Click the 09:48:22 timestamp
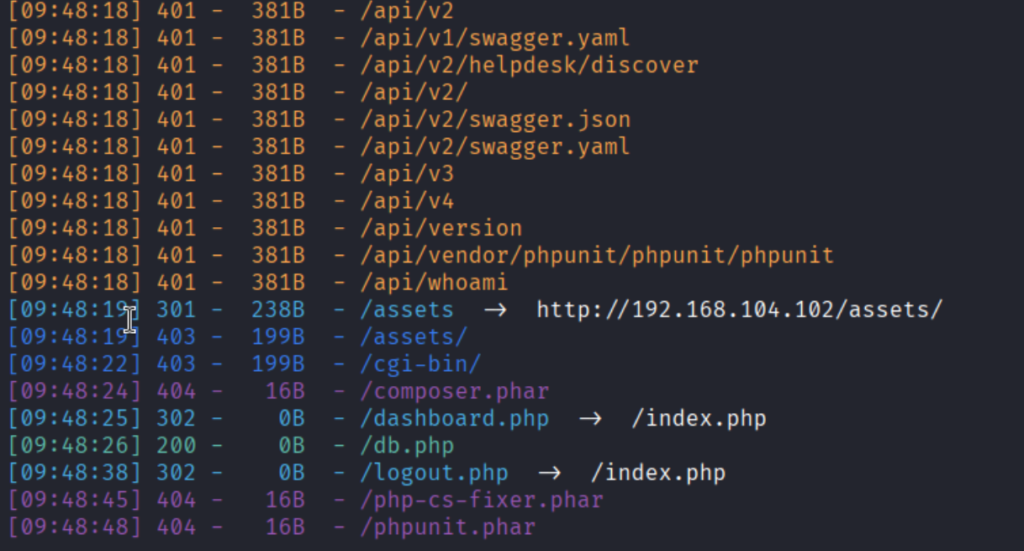 click(77, 364)
